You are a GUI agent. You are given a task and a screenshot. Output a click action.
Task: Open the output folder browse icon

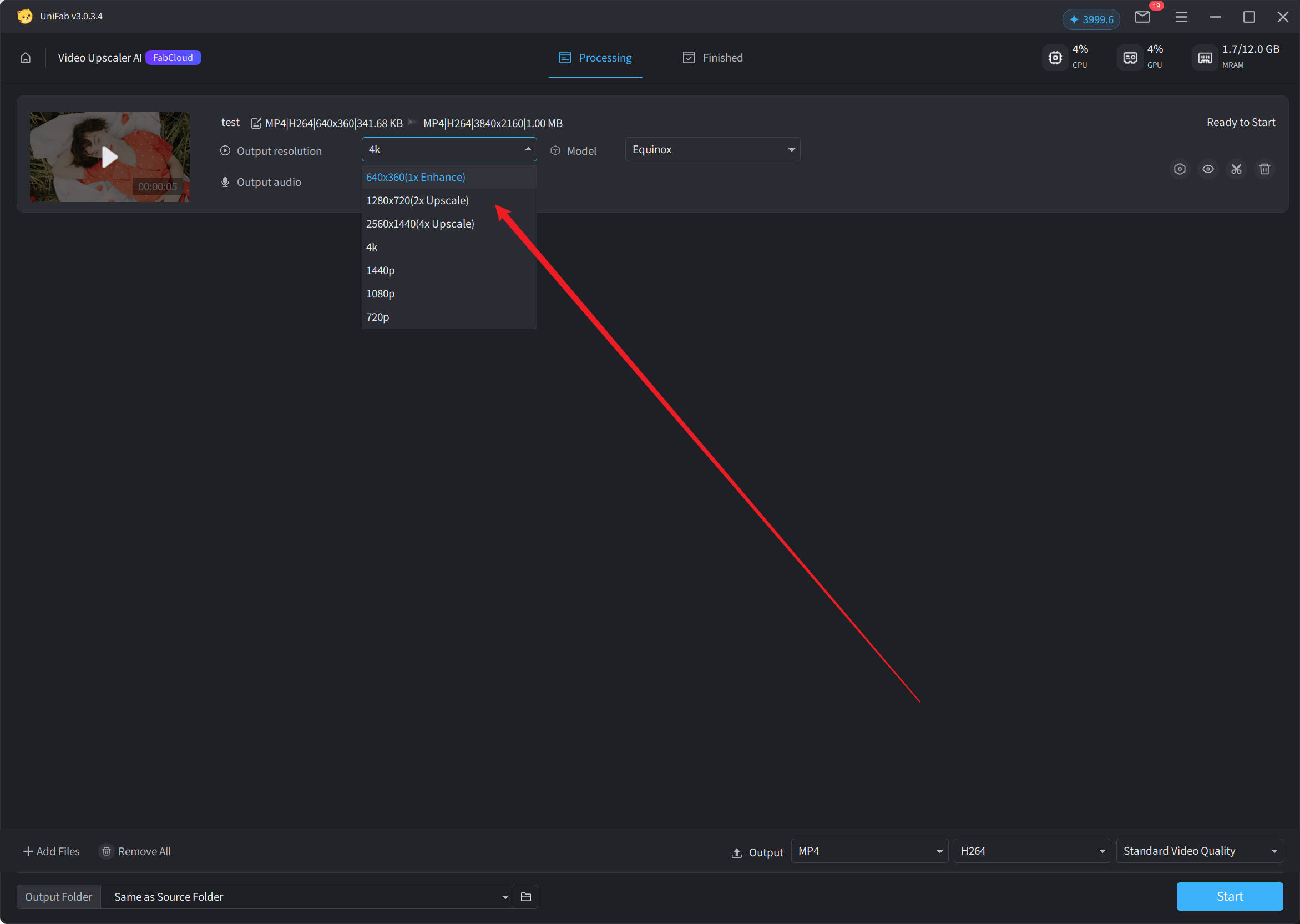click(x=525, y=897)
